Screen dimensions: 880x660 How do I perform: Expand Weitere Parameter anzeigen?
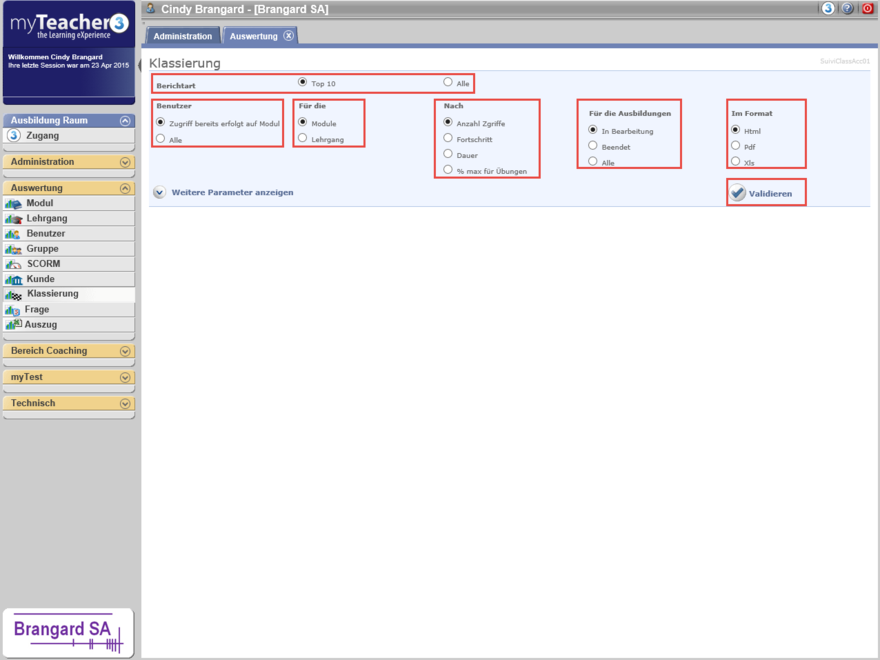tap(160, 192)
